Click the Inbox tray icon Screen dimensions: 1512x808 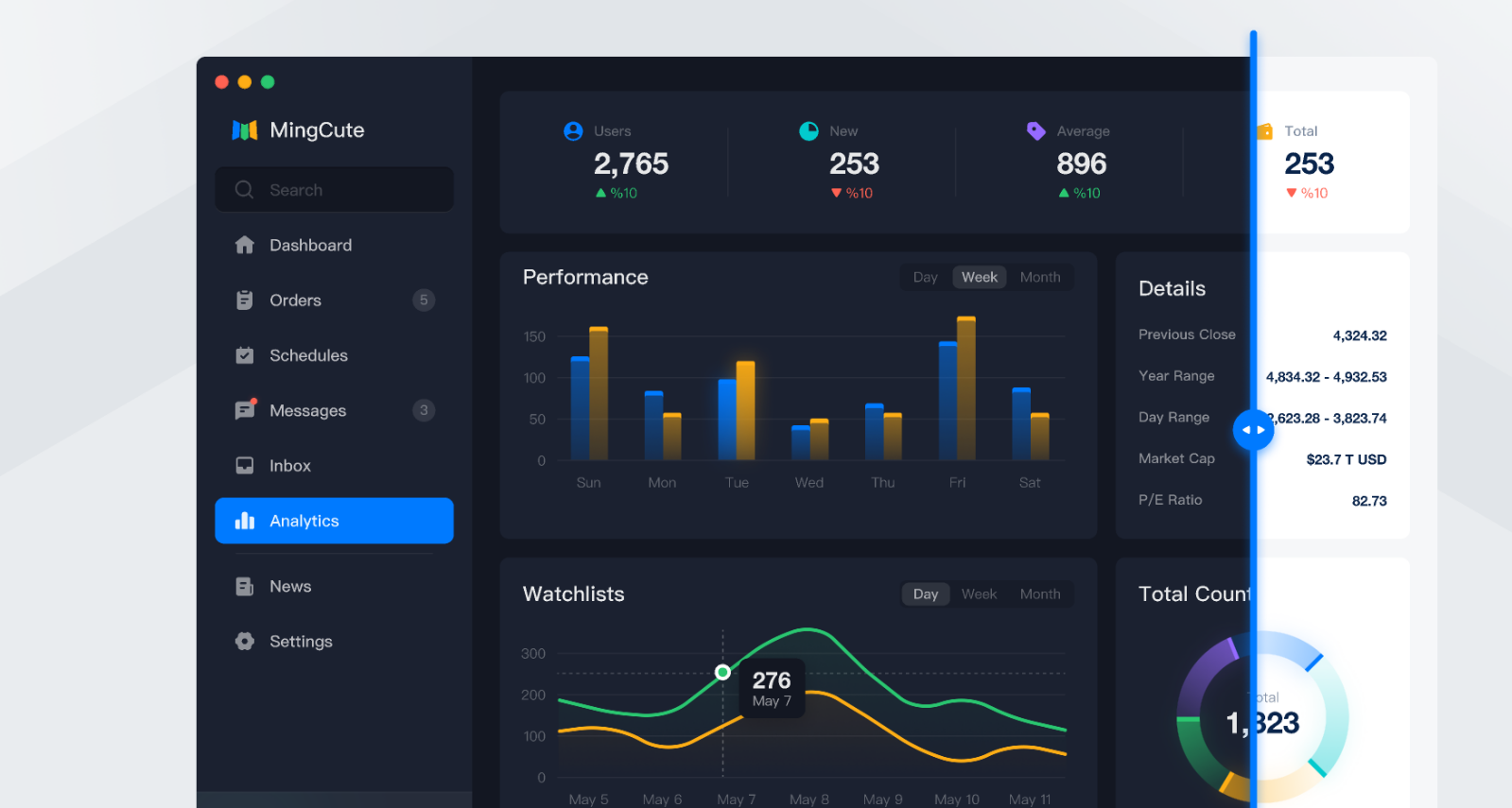coord(245,466)
